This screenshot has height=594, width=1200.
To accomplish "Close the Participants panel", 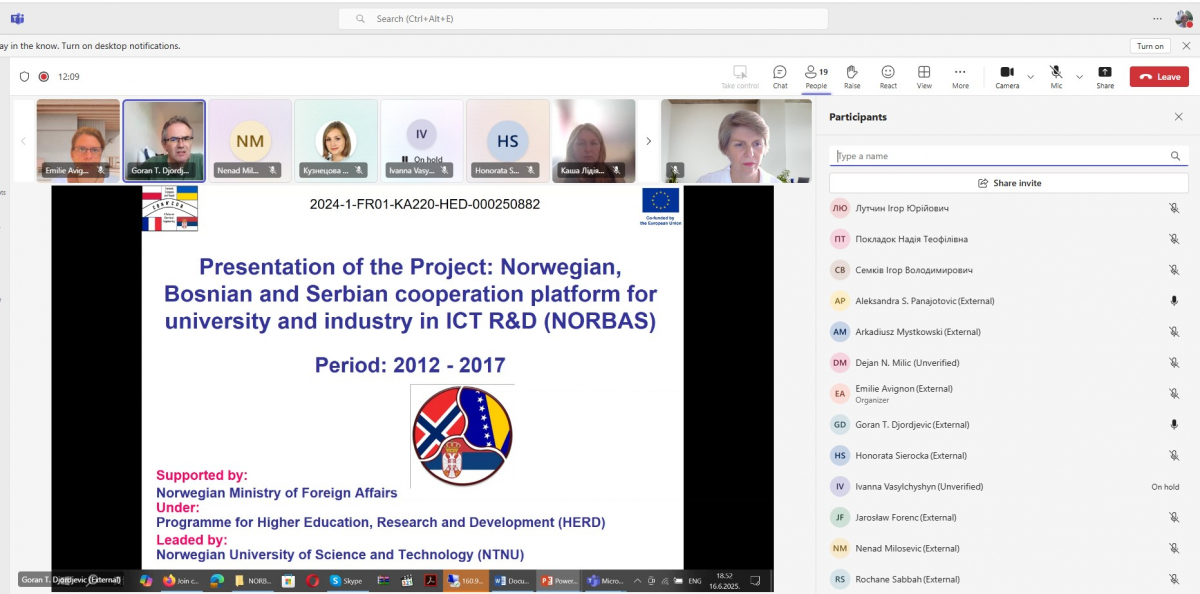I will click(x=1178, y=117).
